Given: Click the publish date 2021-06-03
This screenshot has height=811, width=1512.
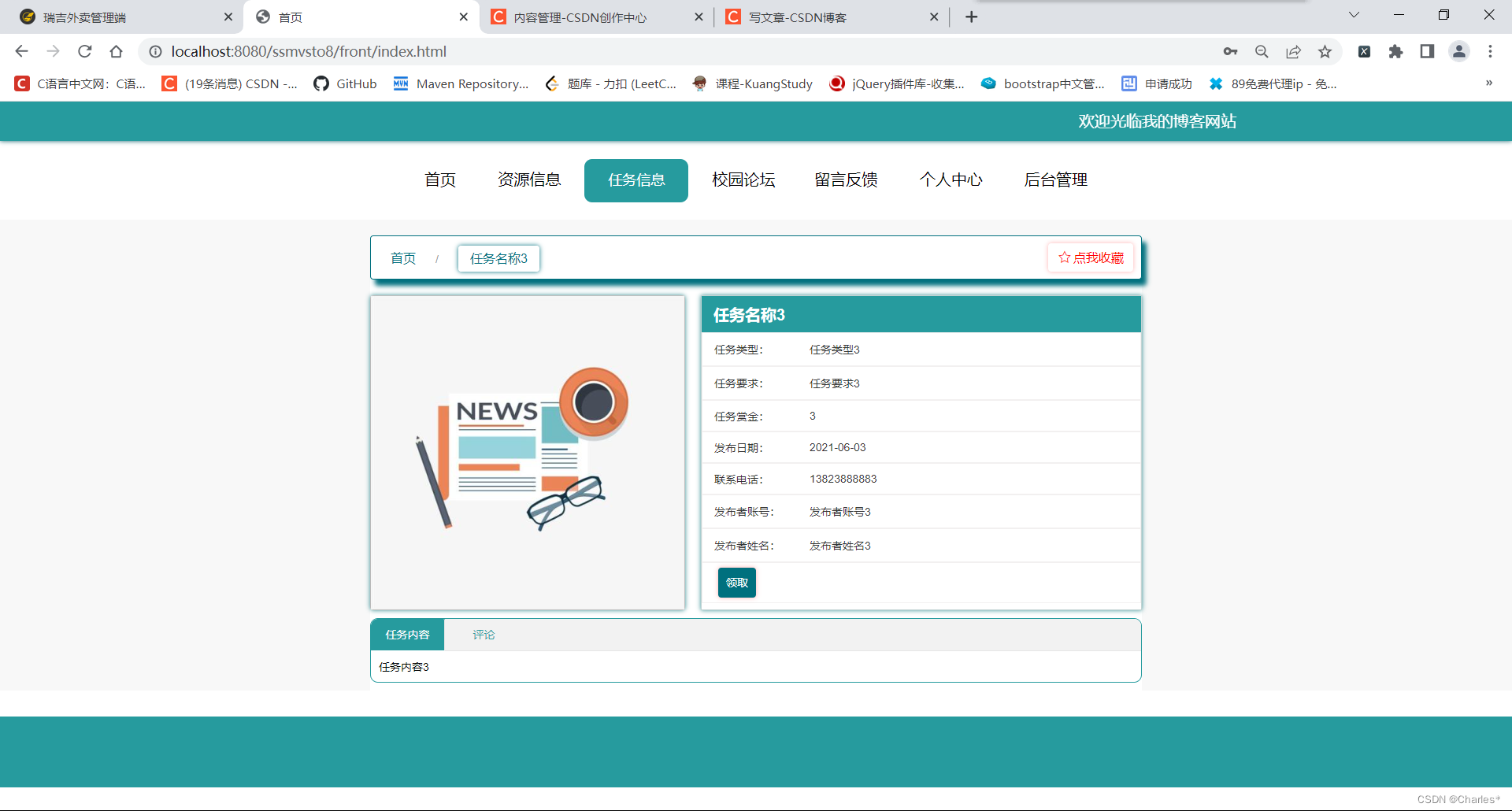Looking at the screenshot, I should tap(837, 447).
